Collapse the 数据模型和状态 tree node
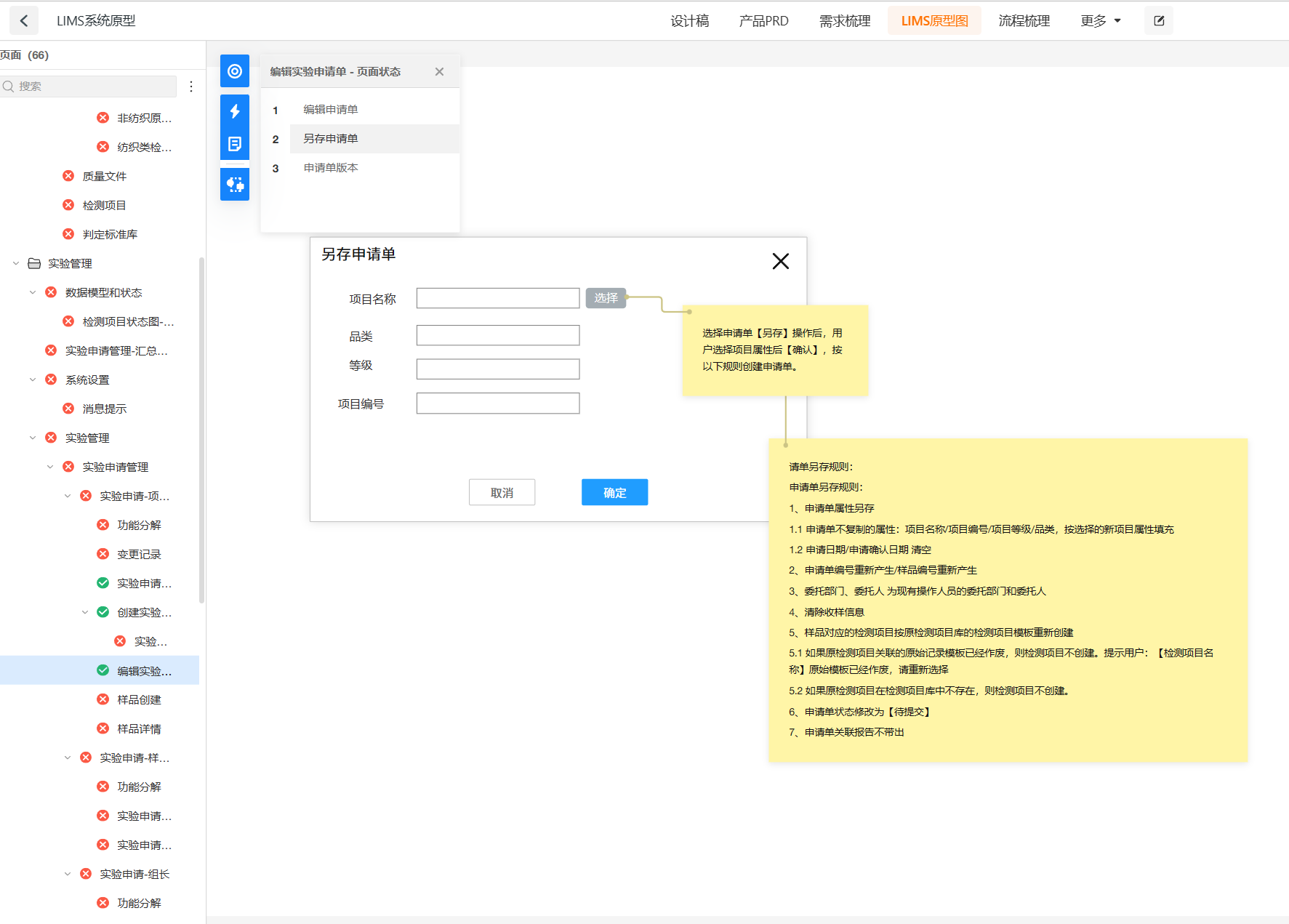 click(33, 292)
